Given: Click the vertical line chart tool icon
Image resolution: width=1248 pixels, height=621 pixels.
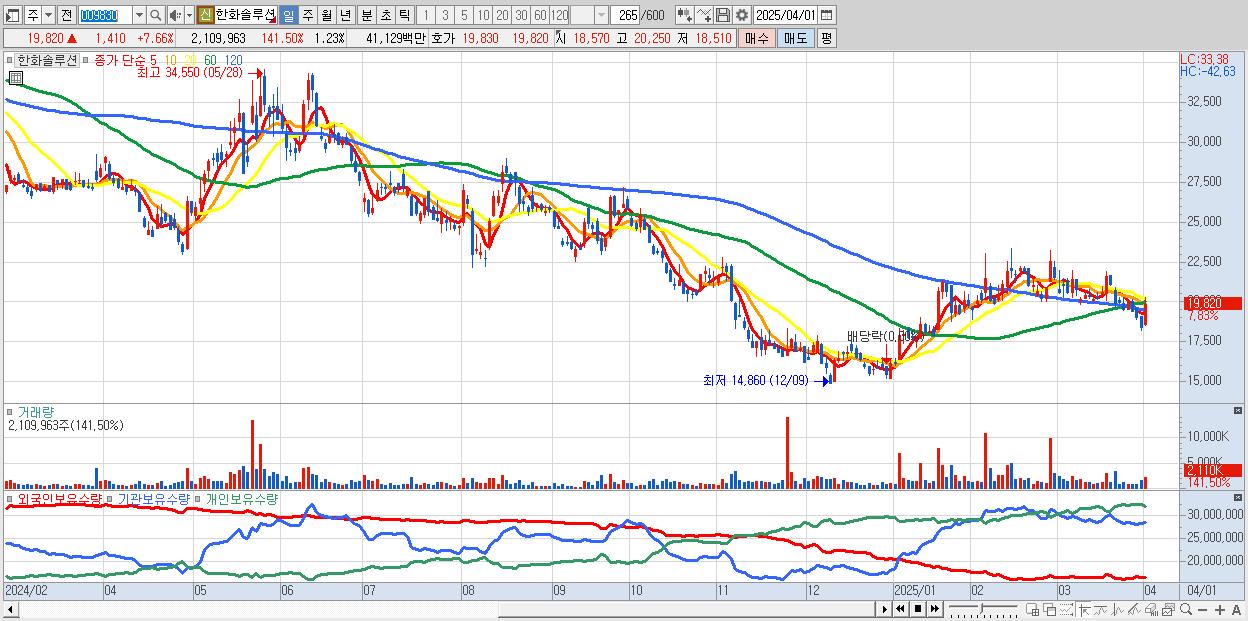Looking at the screenshot, I should tap(1117, 609).
